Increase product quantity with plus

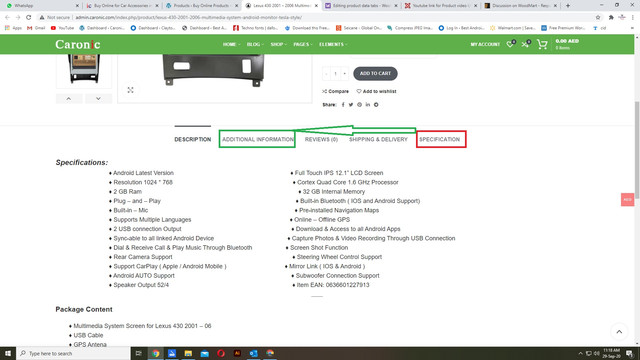(x=345, y=74)
